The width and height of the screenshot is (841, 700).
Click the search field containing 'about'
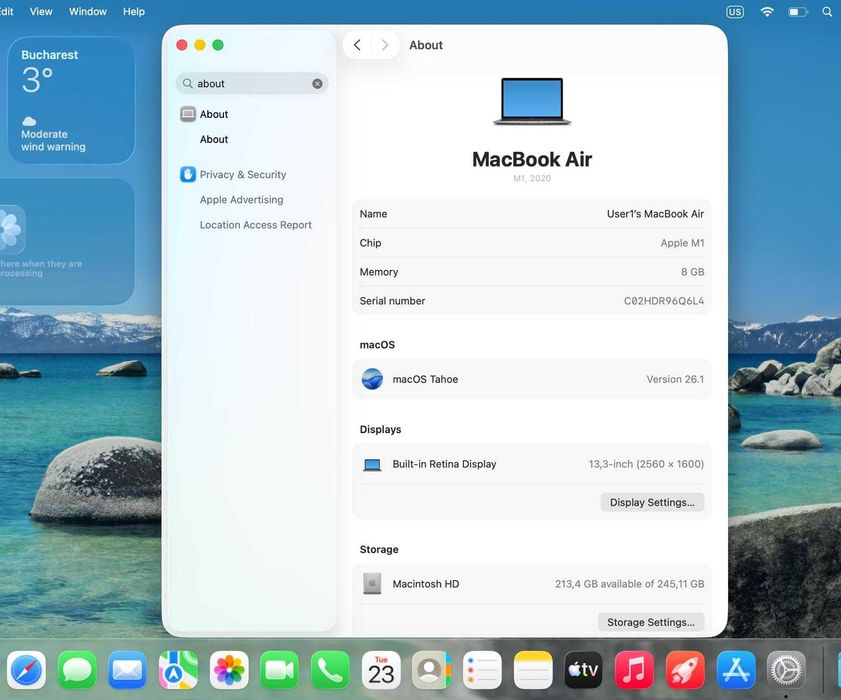[x=252, y=84]
